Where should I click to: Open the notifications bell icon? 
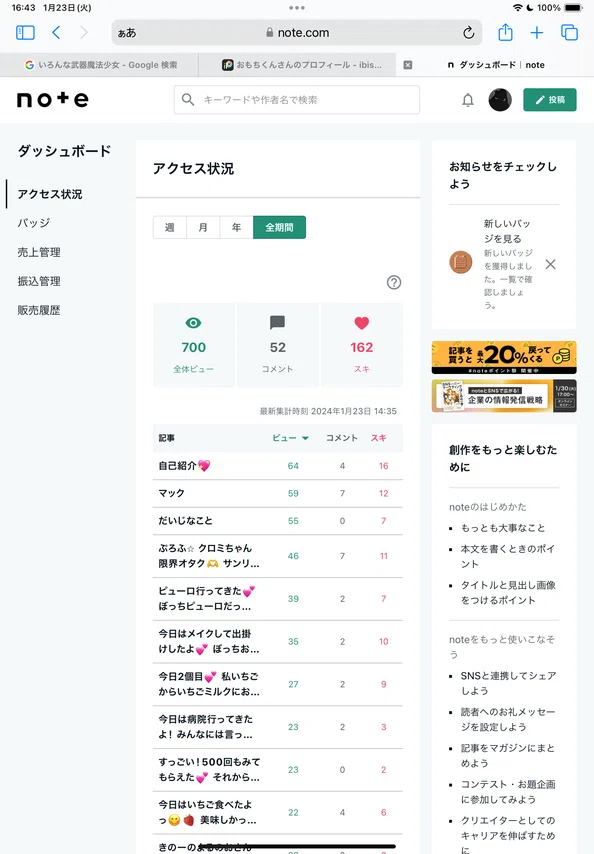[468, 100]
